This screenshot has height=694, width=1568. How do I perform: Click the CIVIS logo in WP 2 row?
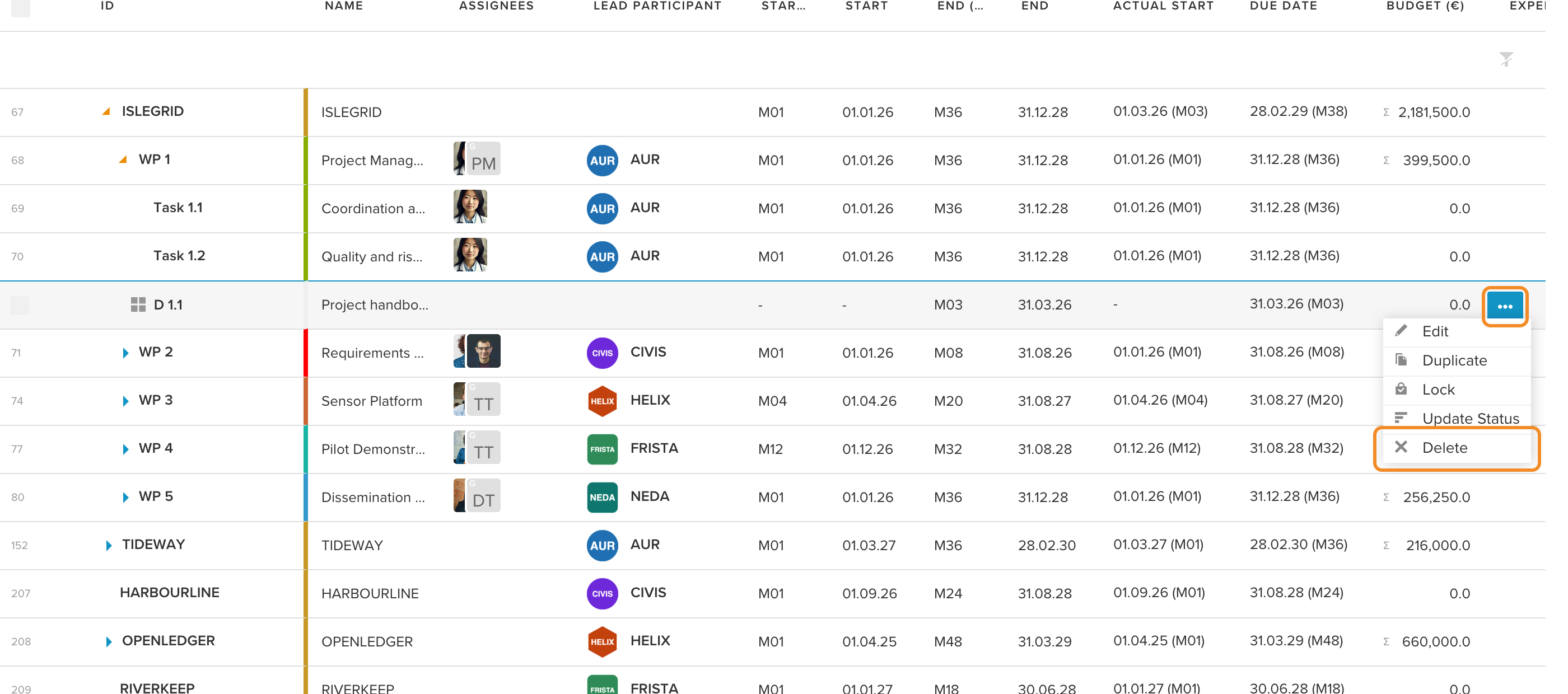pos(602,353)
